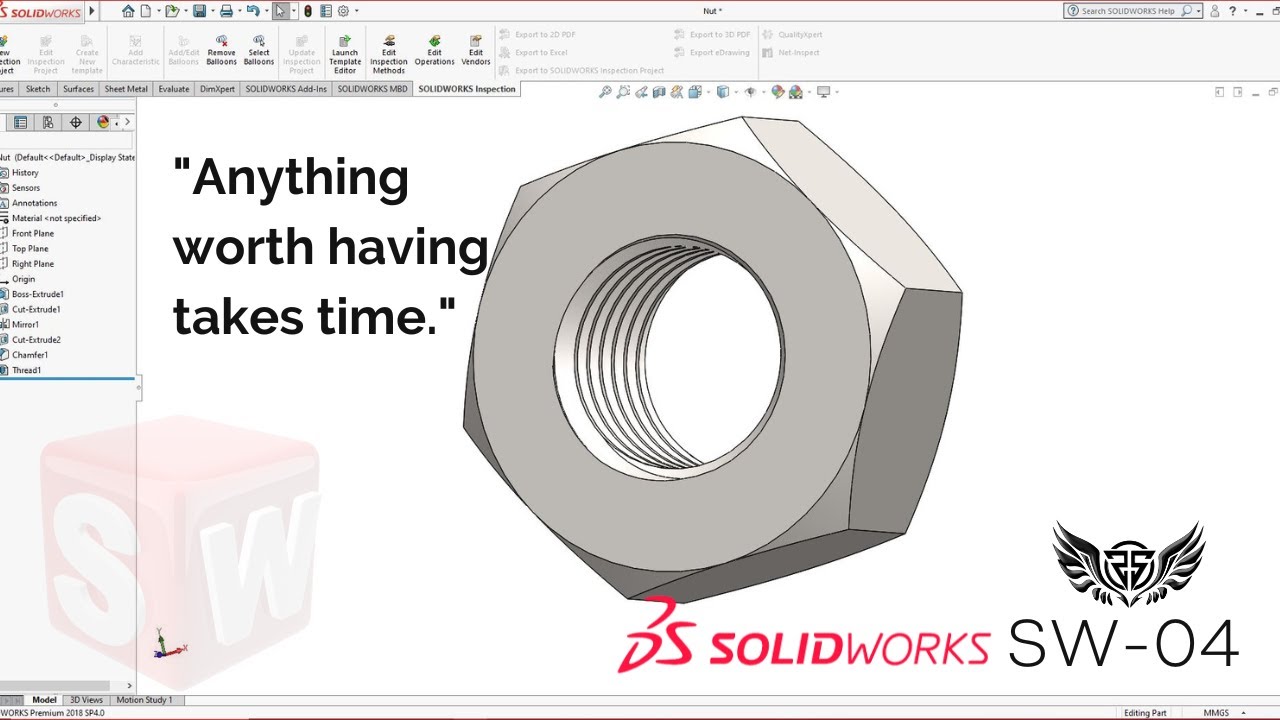Create a new document with the New icon
This screenshot has width=1280, height=720.
click(145, 11)
